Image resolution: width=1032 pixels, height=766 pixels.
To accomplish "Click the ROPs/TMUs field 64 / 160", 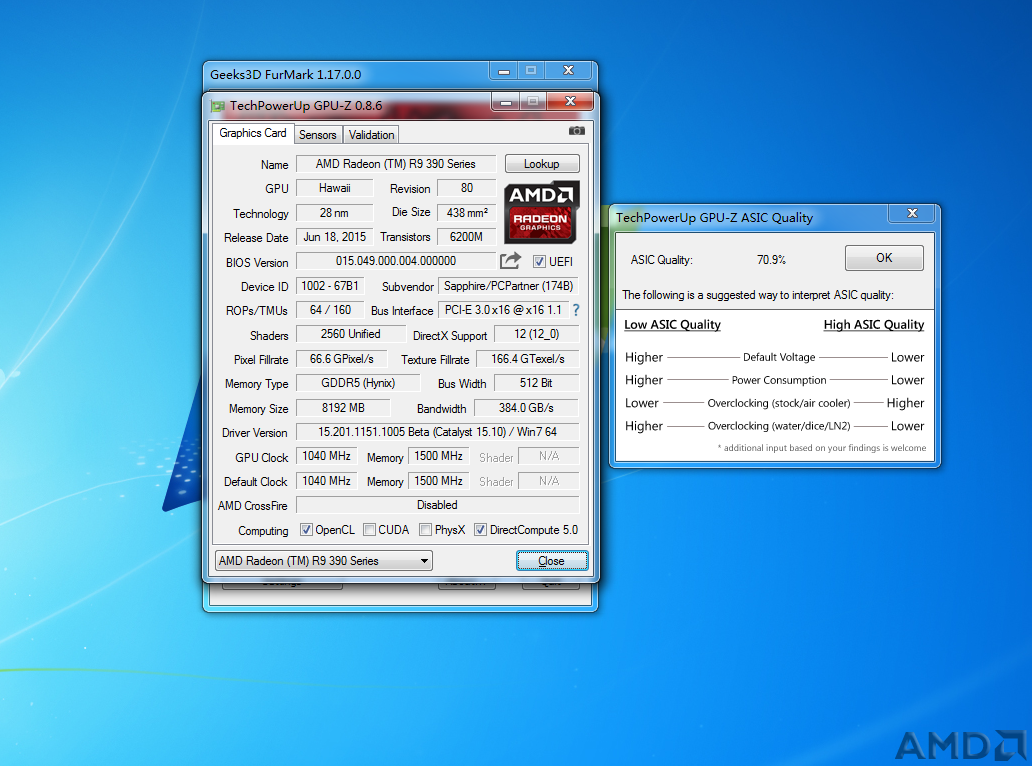I will [330, 310].
